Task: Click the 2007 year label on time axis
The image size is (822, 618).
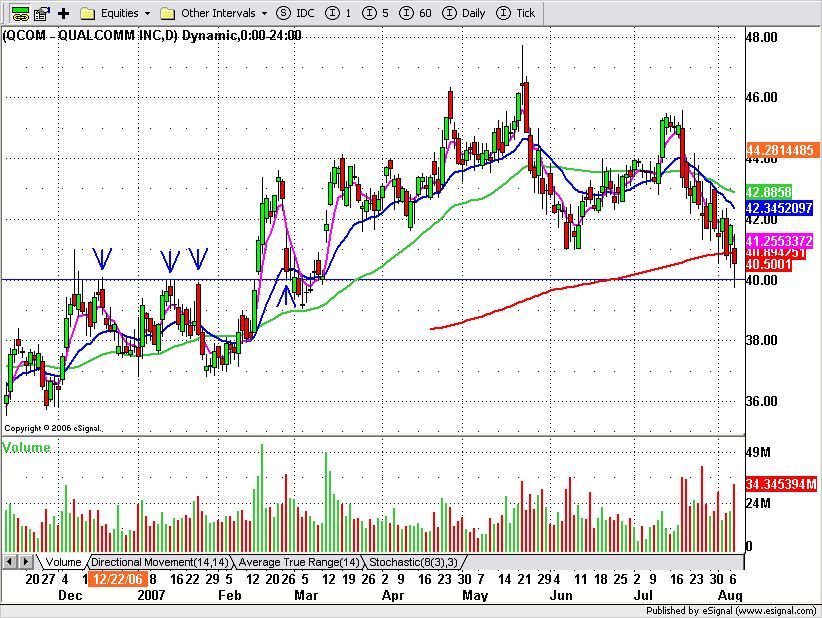Action: 151,595
